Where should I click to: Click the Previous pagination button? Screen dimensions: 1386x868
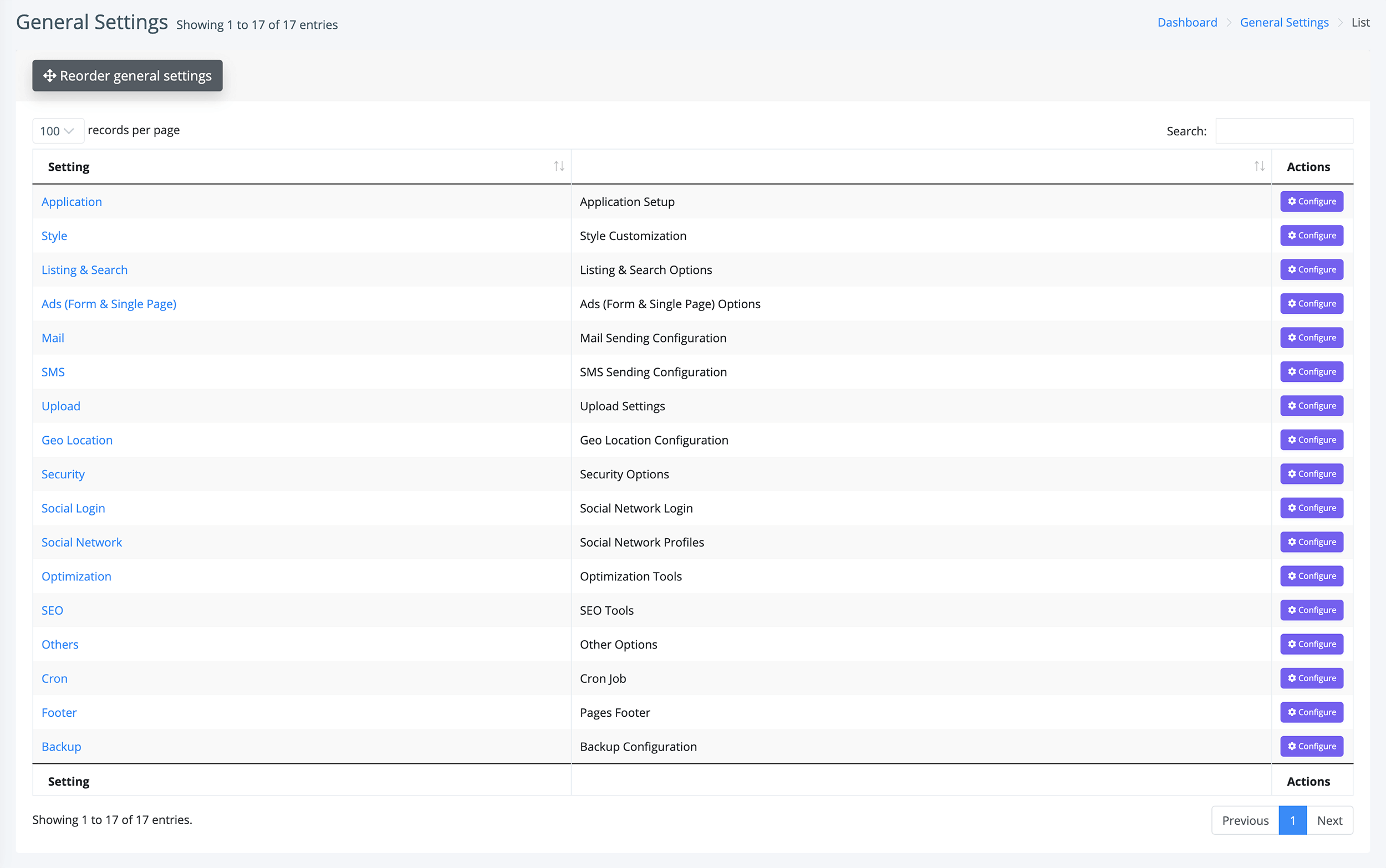click(1245, 820)
